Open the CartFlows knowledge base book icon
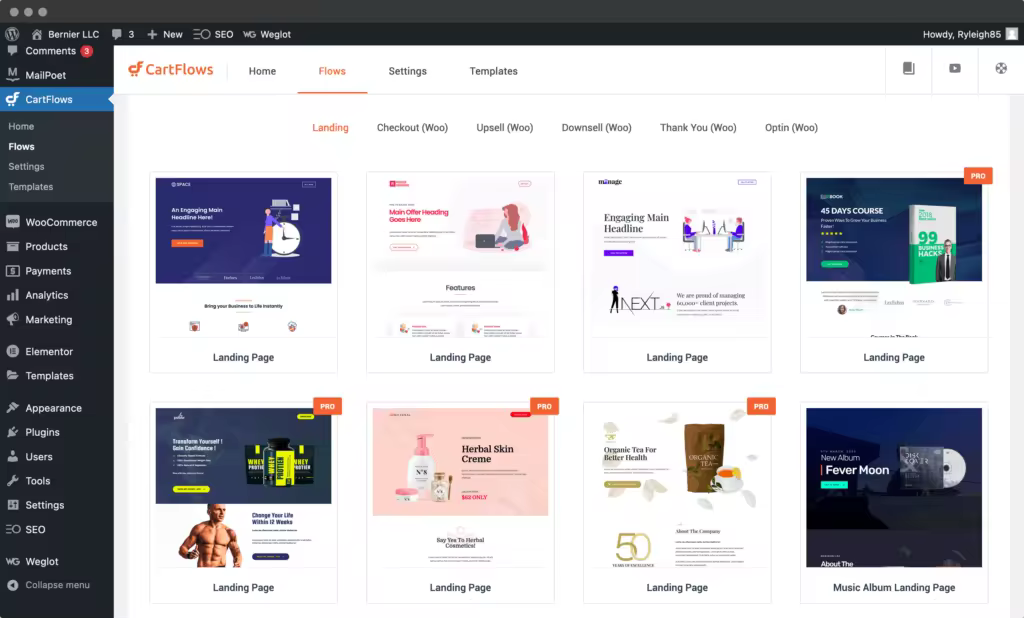 pyautogui.click(x=908, y=68)
